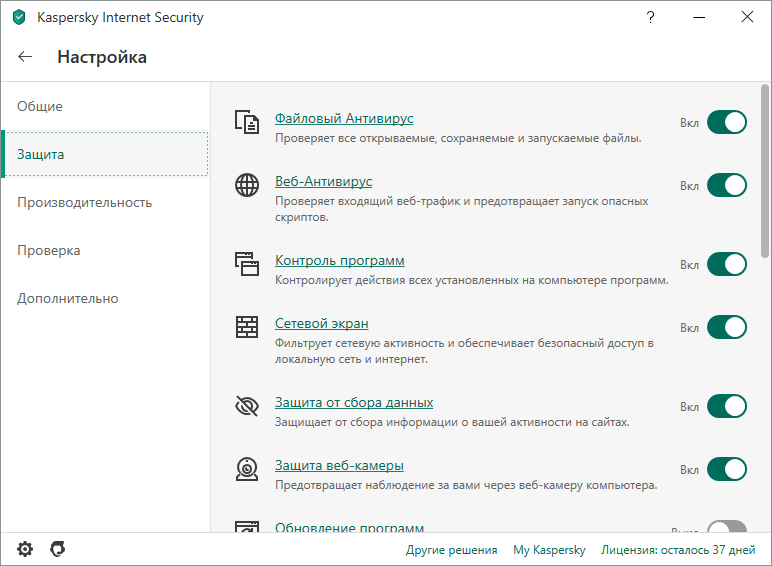This screenshot has width=772, height=566.
Task: Open Обновление программ link
Action: point(349,527)
